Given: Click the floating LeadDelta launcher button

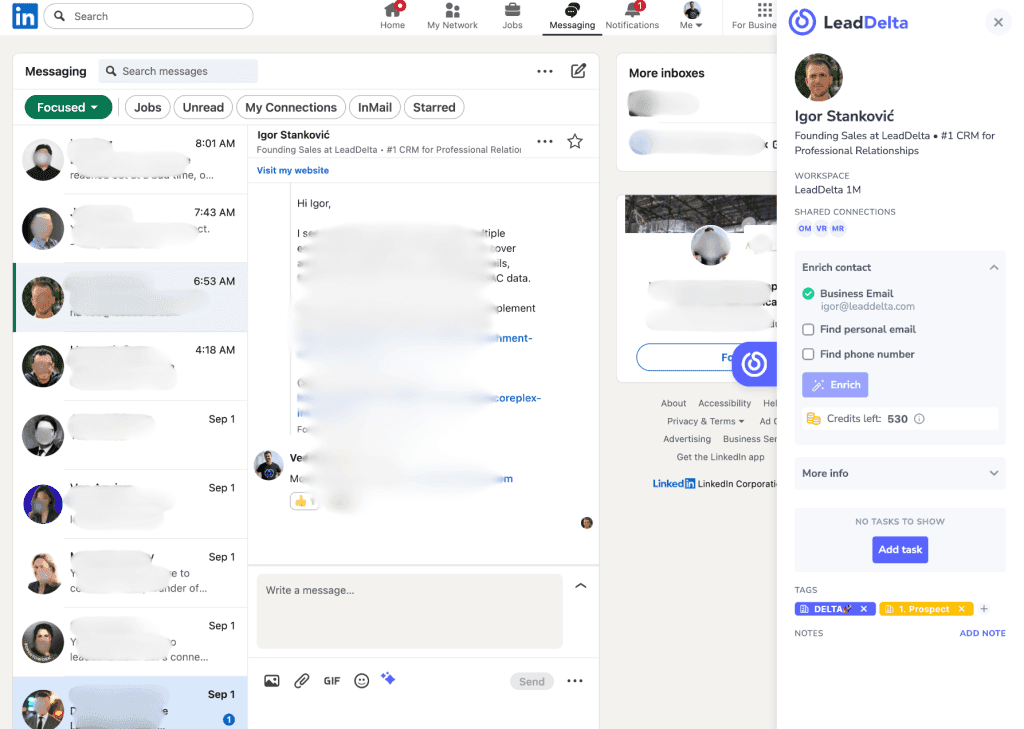Looking at the screenshot, I should click(x=754, y=364).
